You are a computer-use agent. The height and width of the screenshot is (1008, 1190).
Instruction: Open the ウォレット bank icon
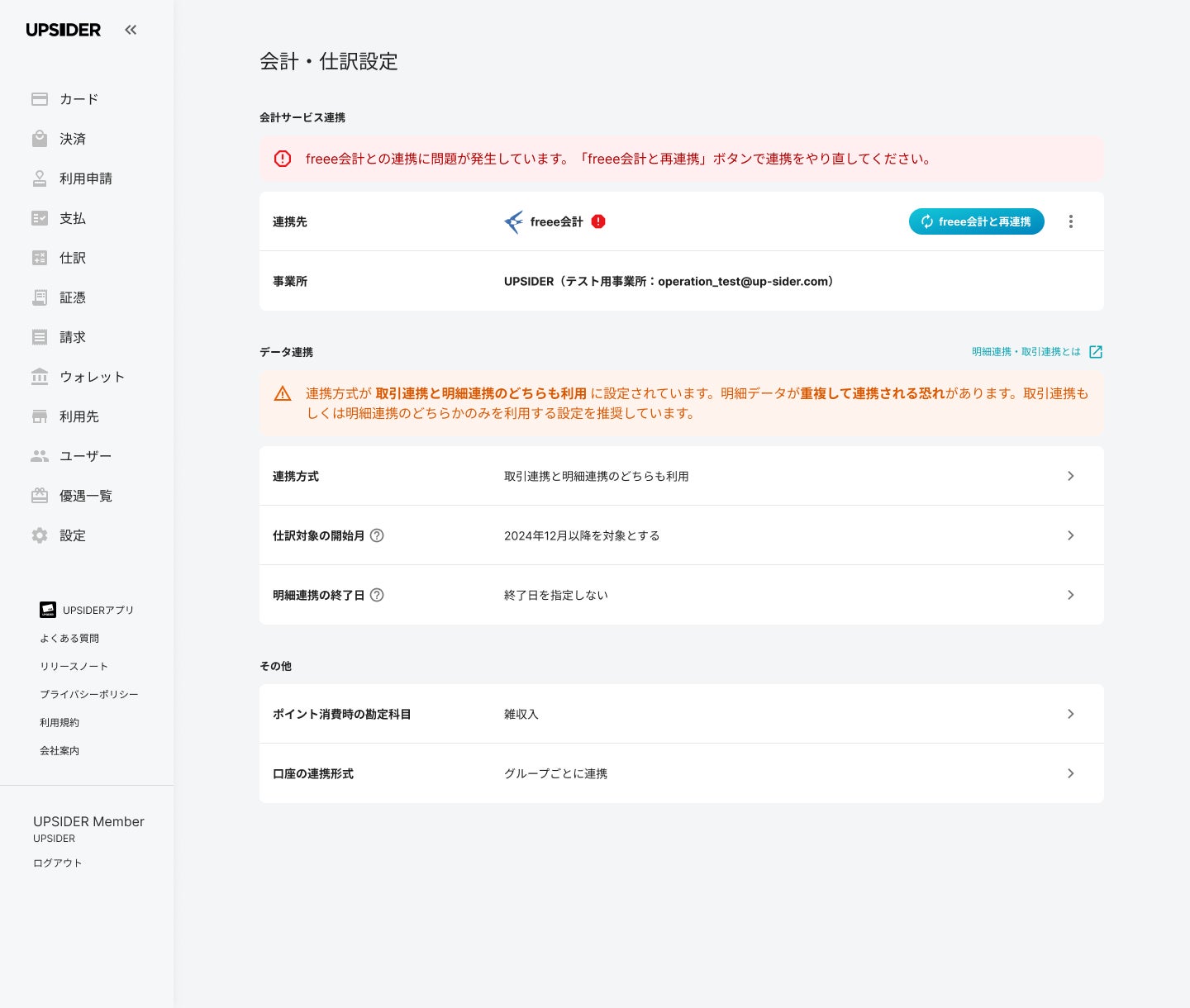click(40, 377)
